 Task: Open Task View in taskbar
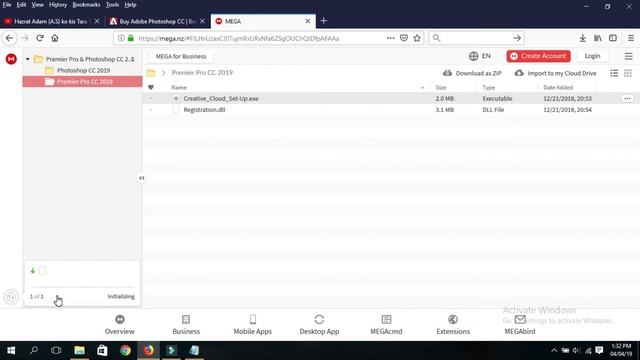click(x=56, y=351)
